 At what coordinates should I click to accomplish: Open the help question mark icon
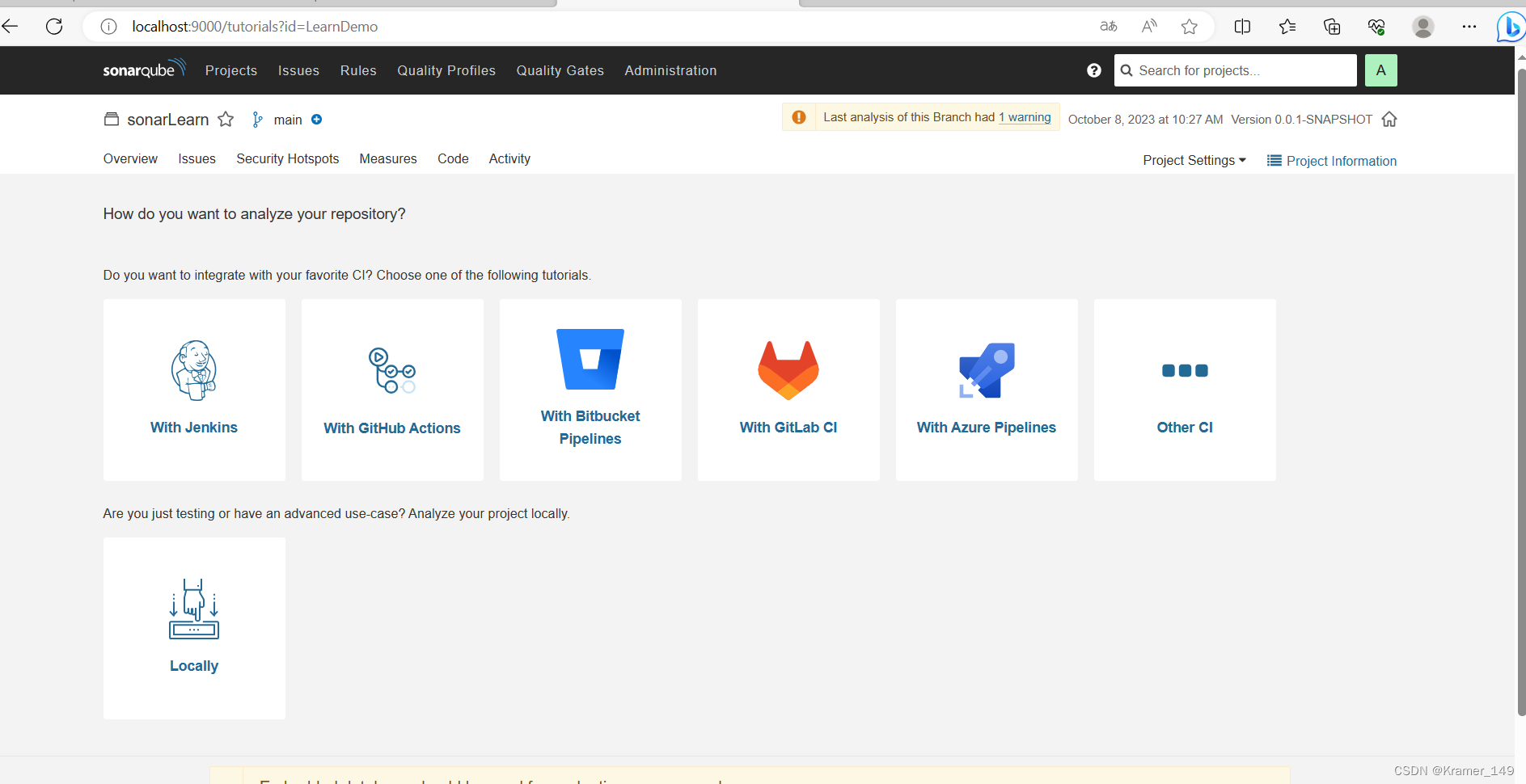[1094, 70]
